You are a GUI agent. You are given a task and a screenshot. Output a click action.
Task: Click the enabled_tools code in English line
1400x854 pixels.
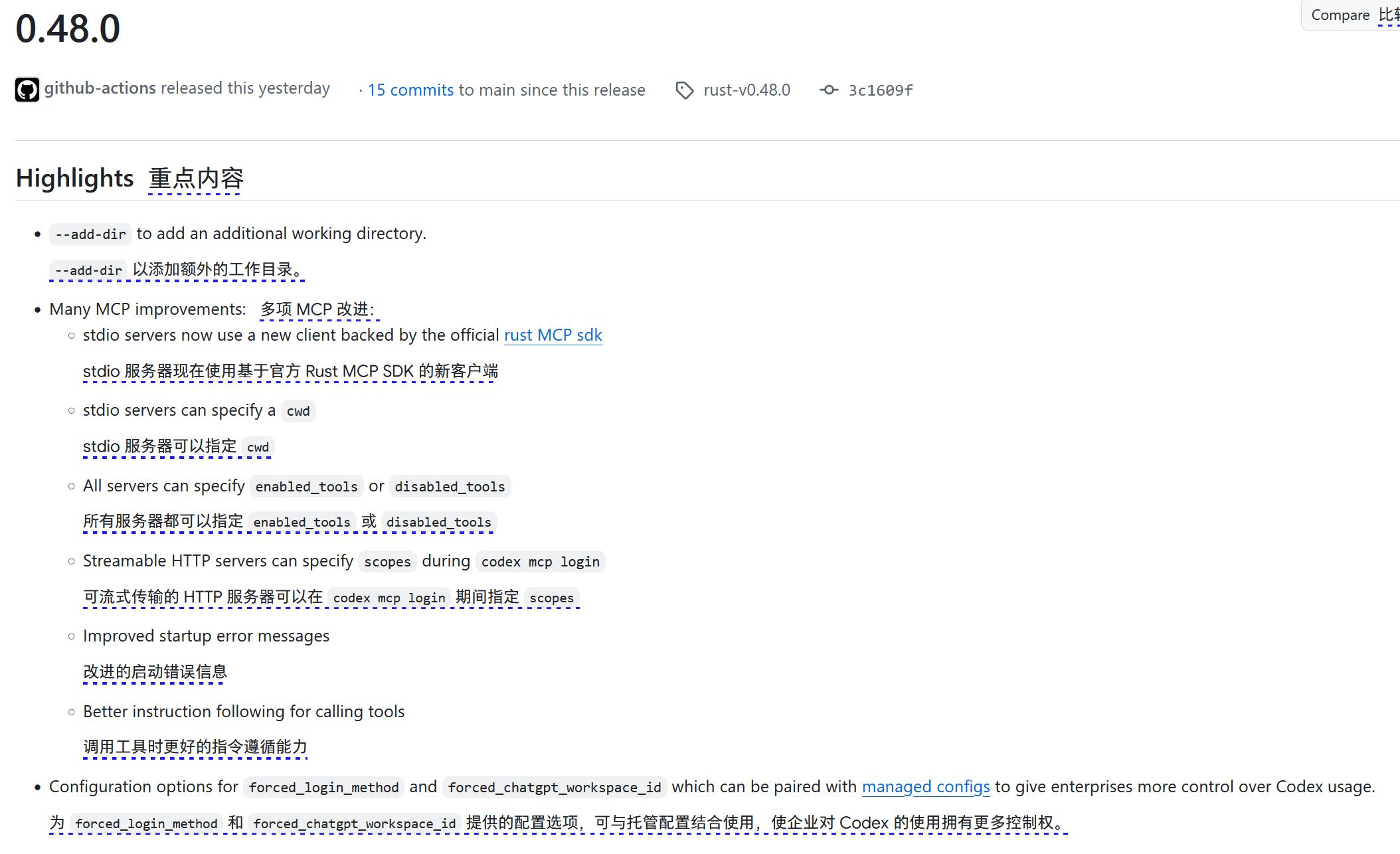(306, 487)
